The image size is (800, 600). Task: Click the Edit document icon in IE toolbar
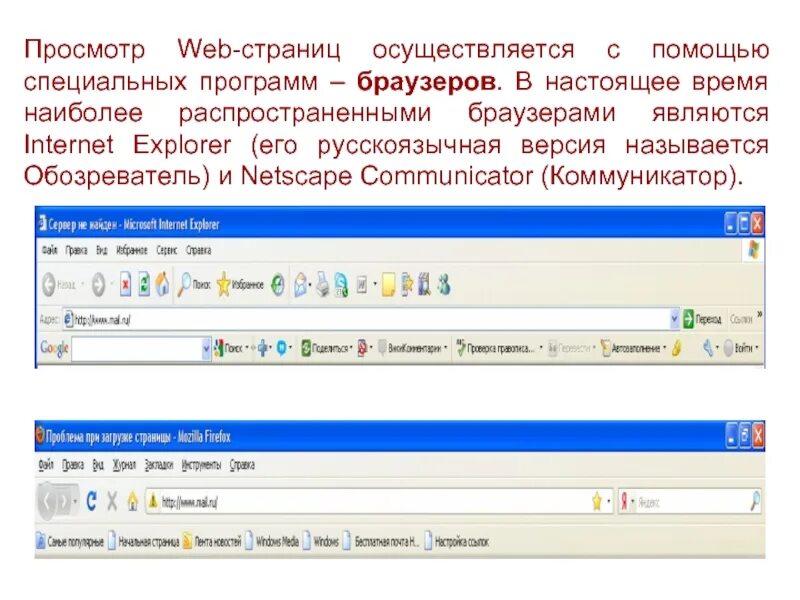[x=362, y=285]
